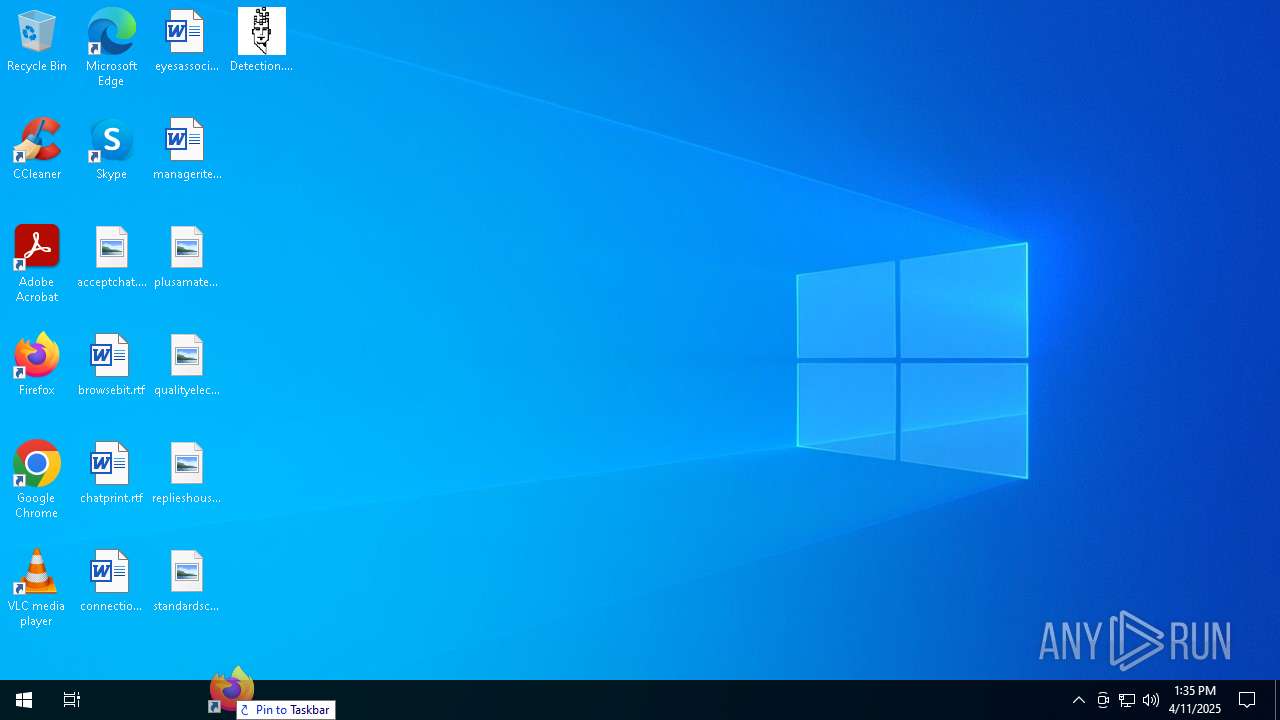Open the Windows Start menu
Viewport: 1280px width, 720px height.
pos(24,700)
